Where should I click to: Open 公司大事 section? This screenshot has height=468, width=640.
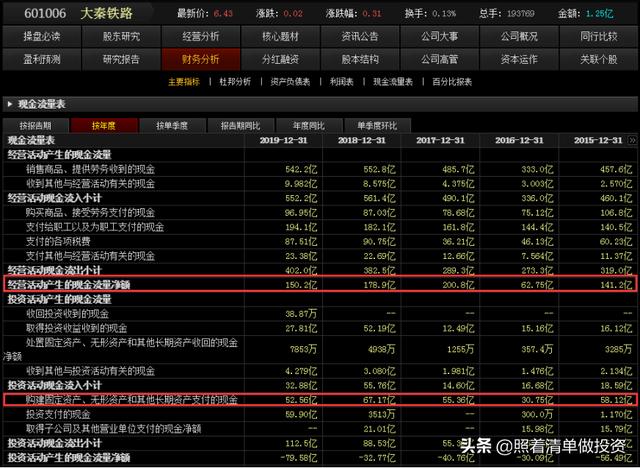tap(440, 36)
